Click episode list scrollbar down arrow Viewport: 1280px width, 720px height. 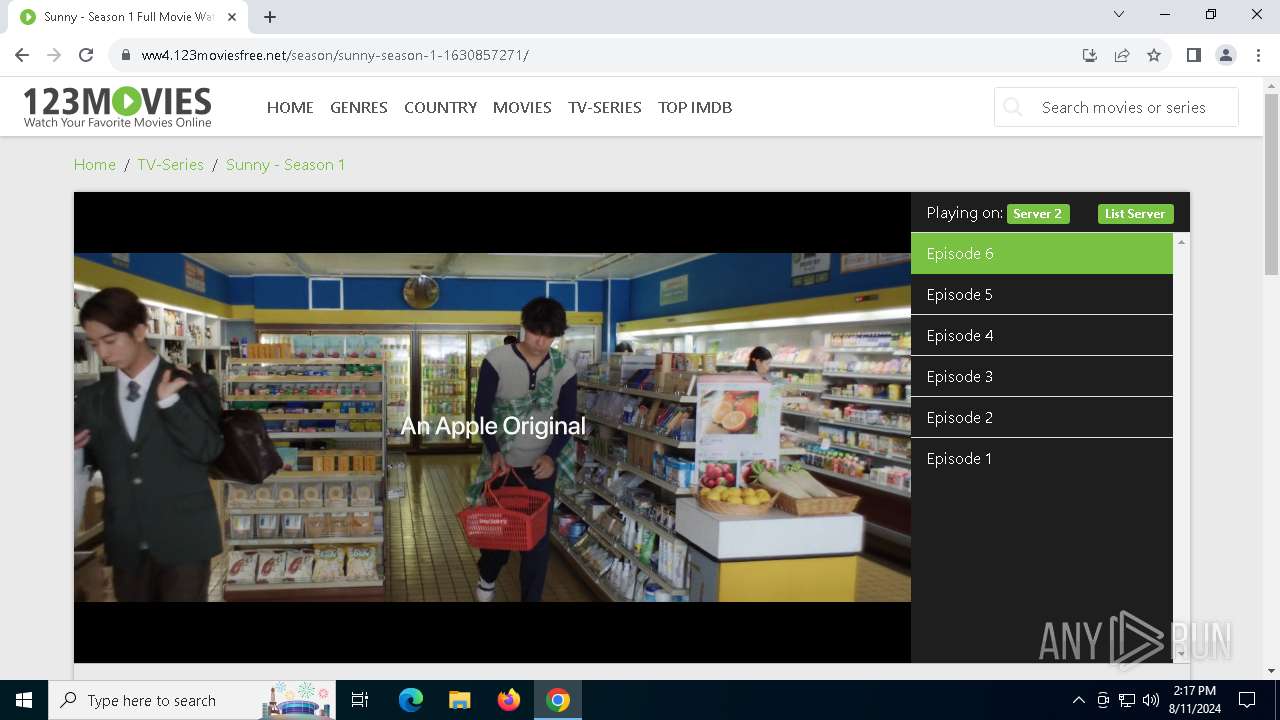pyautogui.click(x=1181, y=654)
